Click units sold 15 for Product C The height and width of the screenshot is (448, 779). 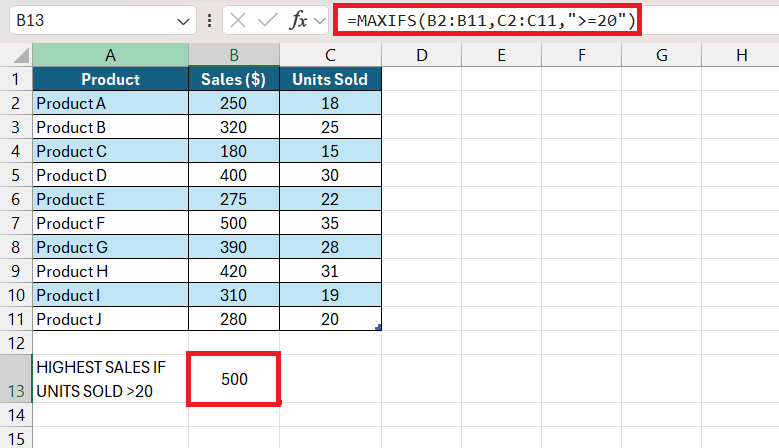click(330, 151)
